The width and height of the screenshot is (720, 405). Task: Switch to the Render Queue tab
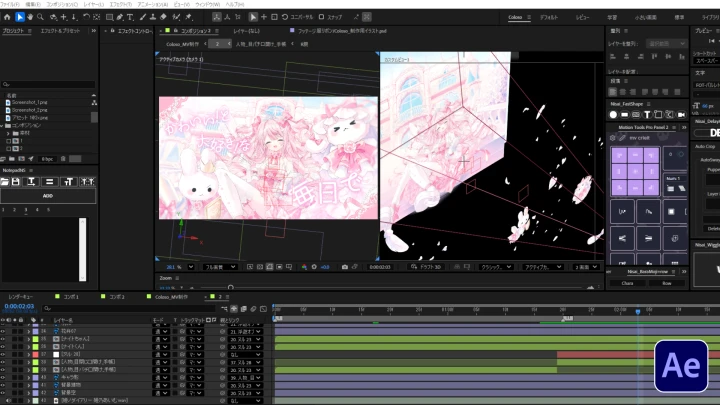click(21, 297)
